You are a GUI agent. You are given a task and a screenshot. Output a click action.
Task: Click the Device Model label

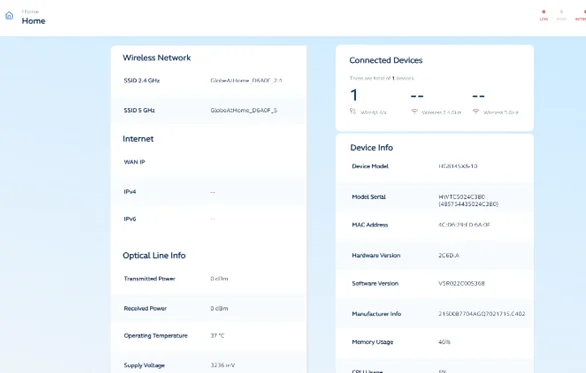pyautogui.click(x=370, y=166)
